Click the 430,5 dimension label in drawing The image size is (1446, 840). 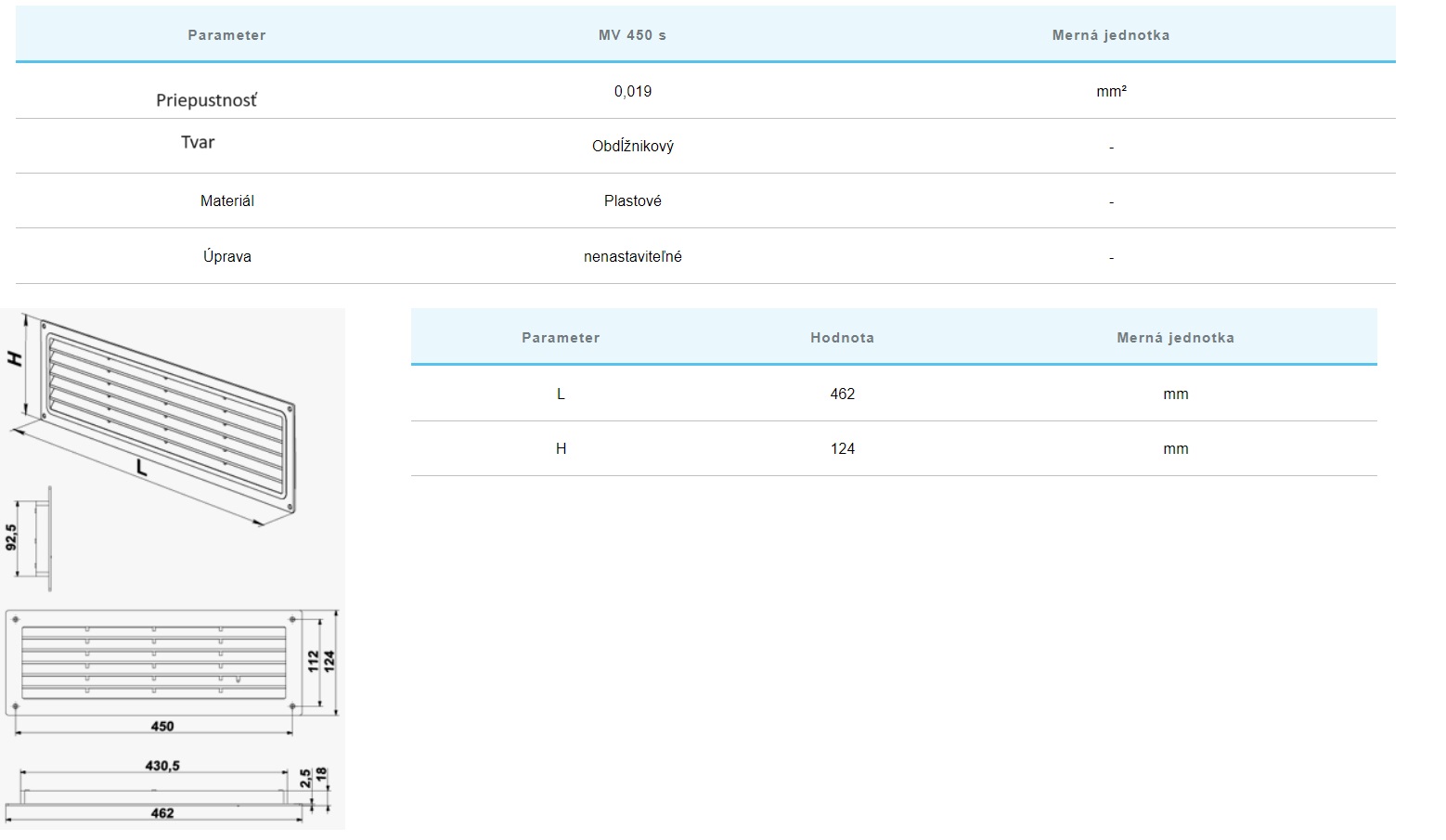coord(162,766)
